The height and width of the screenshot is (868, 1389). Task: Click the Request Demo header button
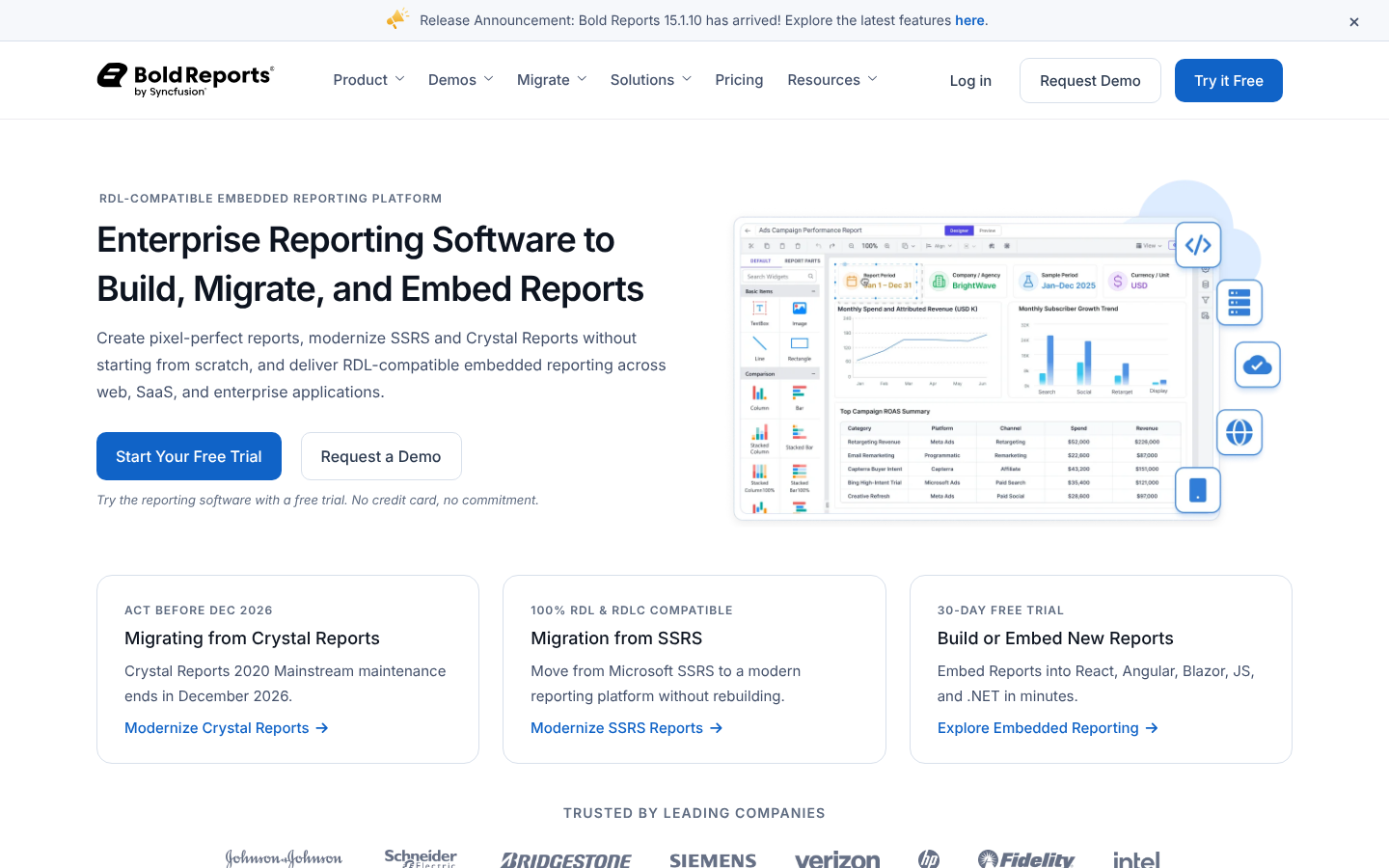coord(1090,81)
